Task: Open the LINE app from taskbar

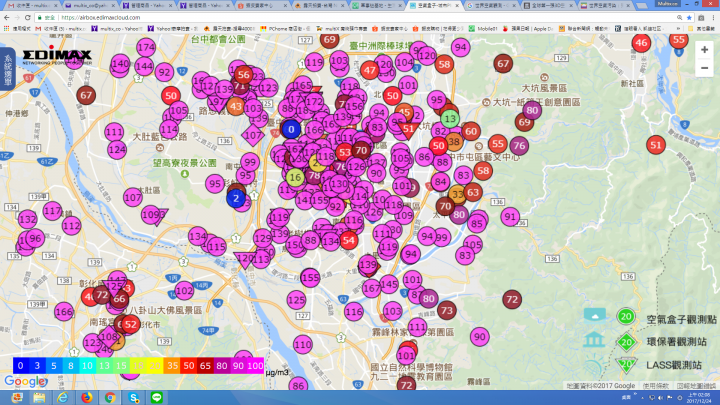Action: tap(157, 397)
